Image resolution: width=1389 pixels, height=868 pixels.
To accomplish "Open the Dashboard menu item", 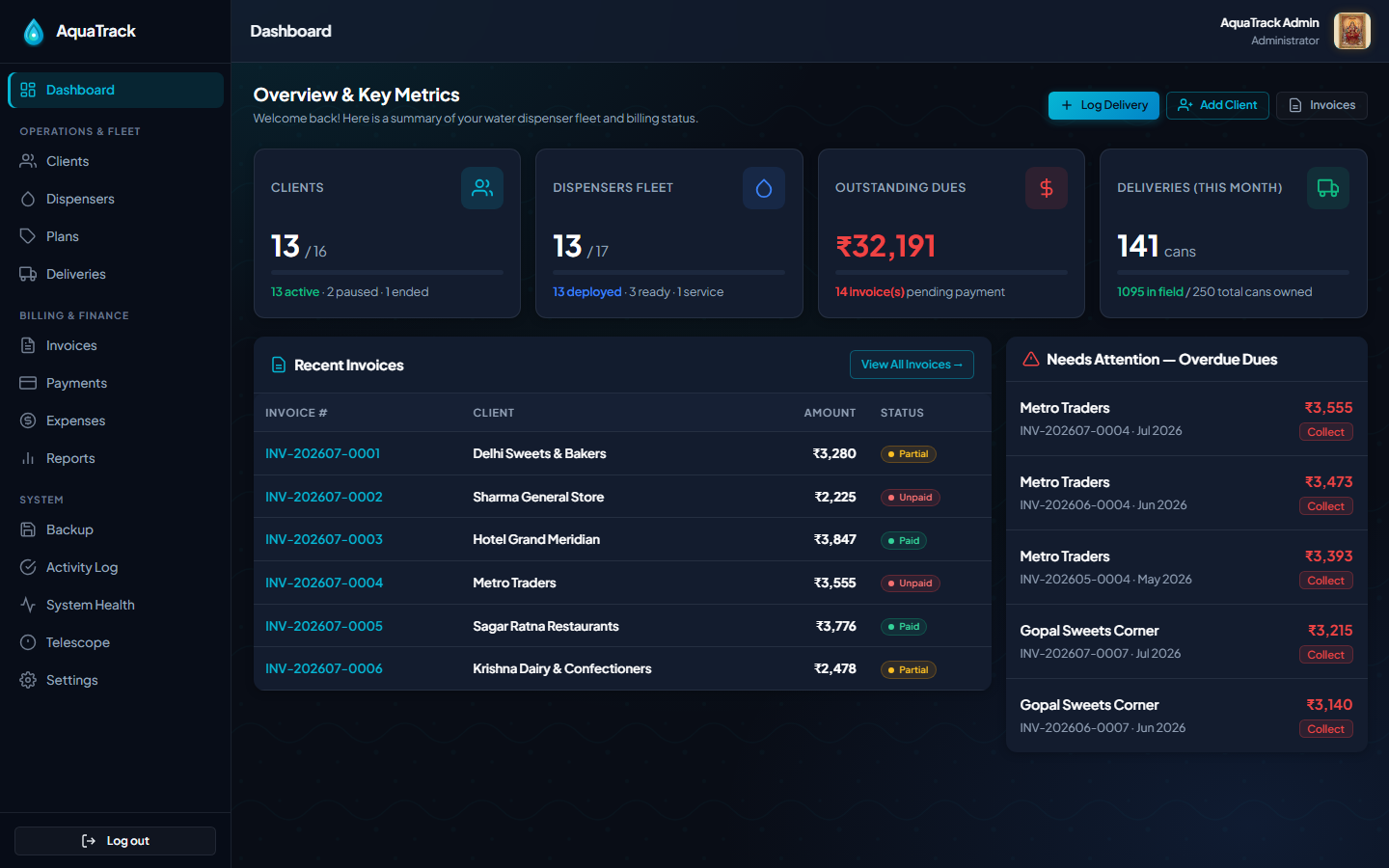I will 116,90.
